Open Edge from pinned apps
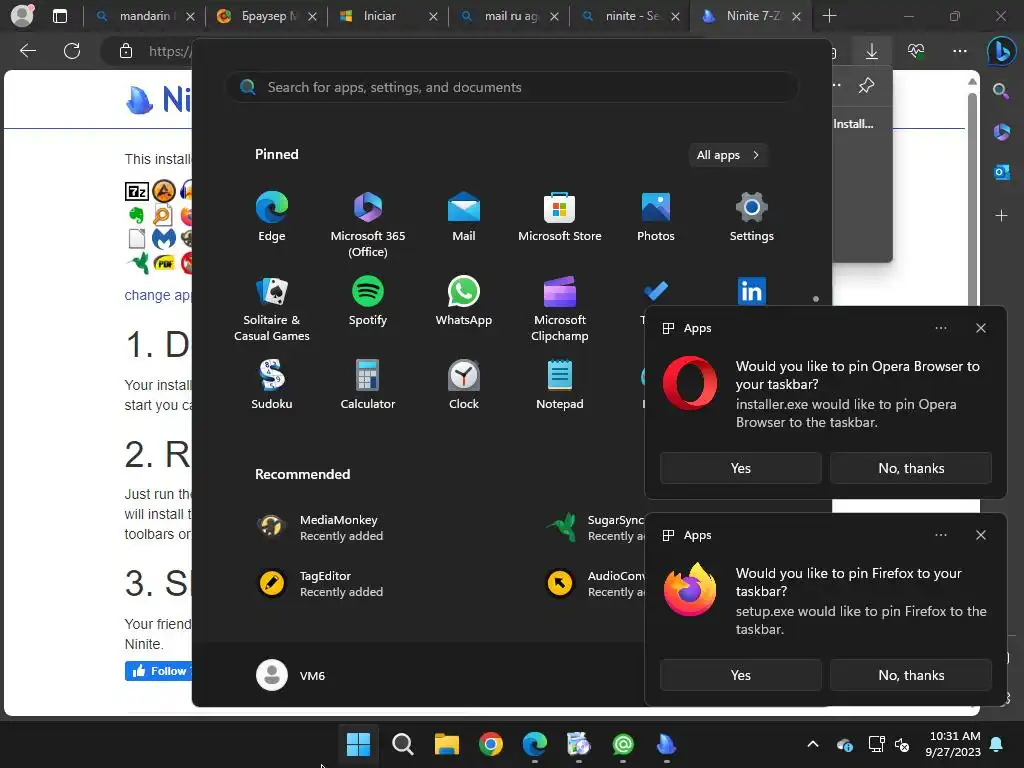Screen dimensions: 1024x768 coord(272,217)
